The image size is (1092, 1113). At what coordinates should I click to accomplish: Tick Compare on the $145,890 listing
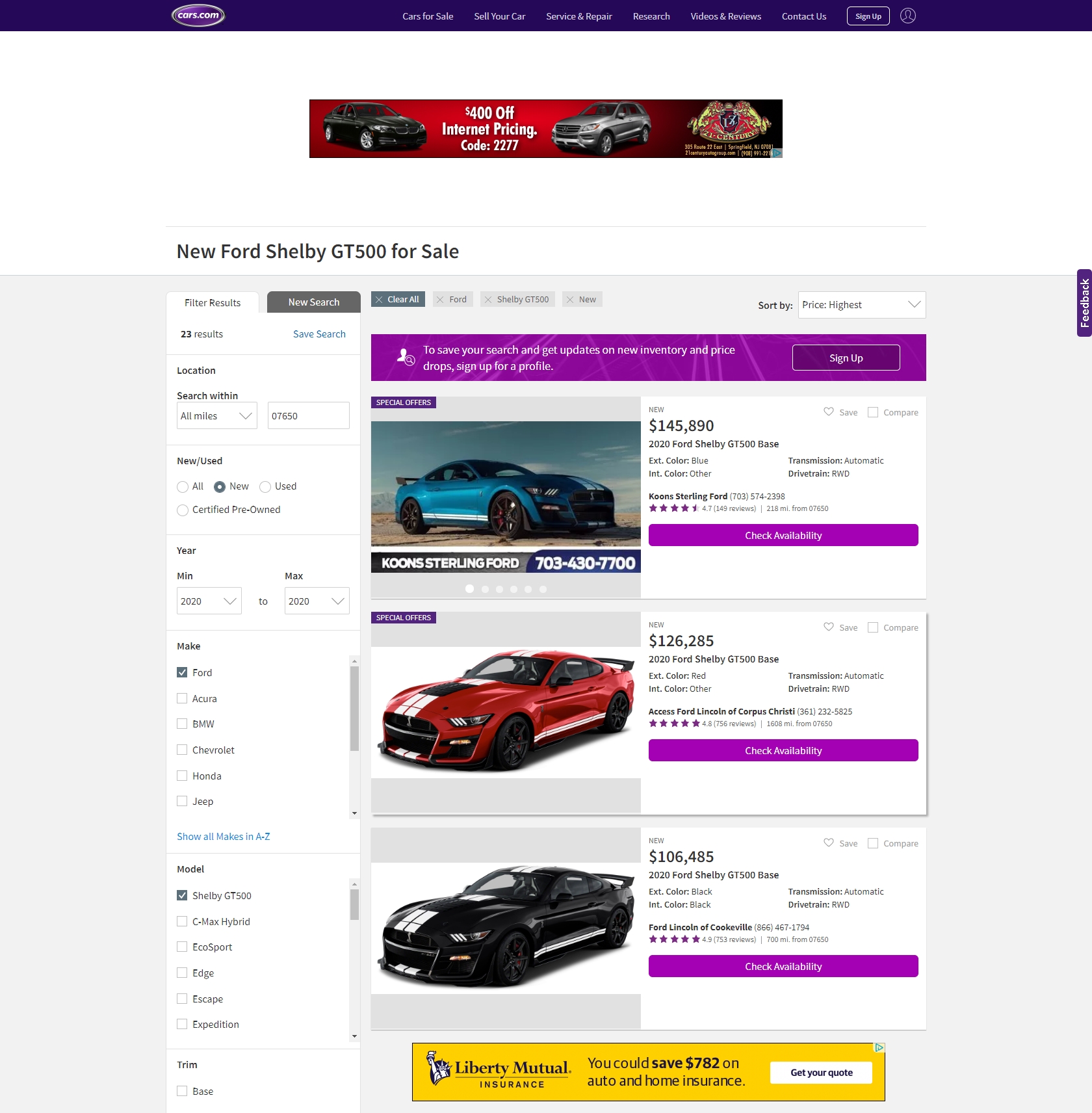873,412
